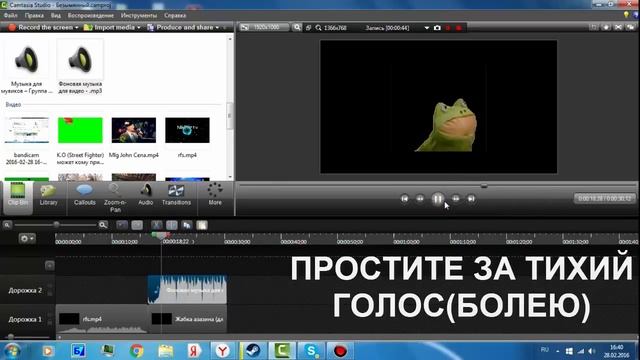Image resolution: width=640 pixels, height=360 pixels.
Task: Click the timeline split button
Action: click(x=172, y=225)
